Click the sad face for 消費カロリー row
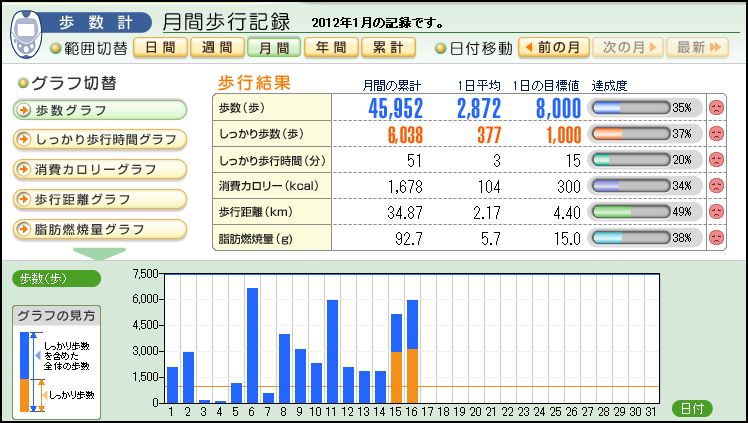The image size is (748, 423). point(716,186)
